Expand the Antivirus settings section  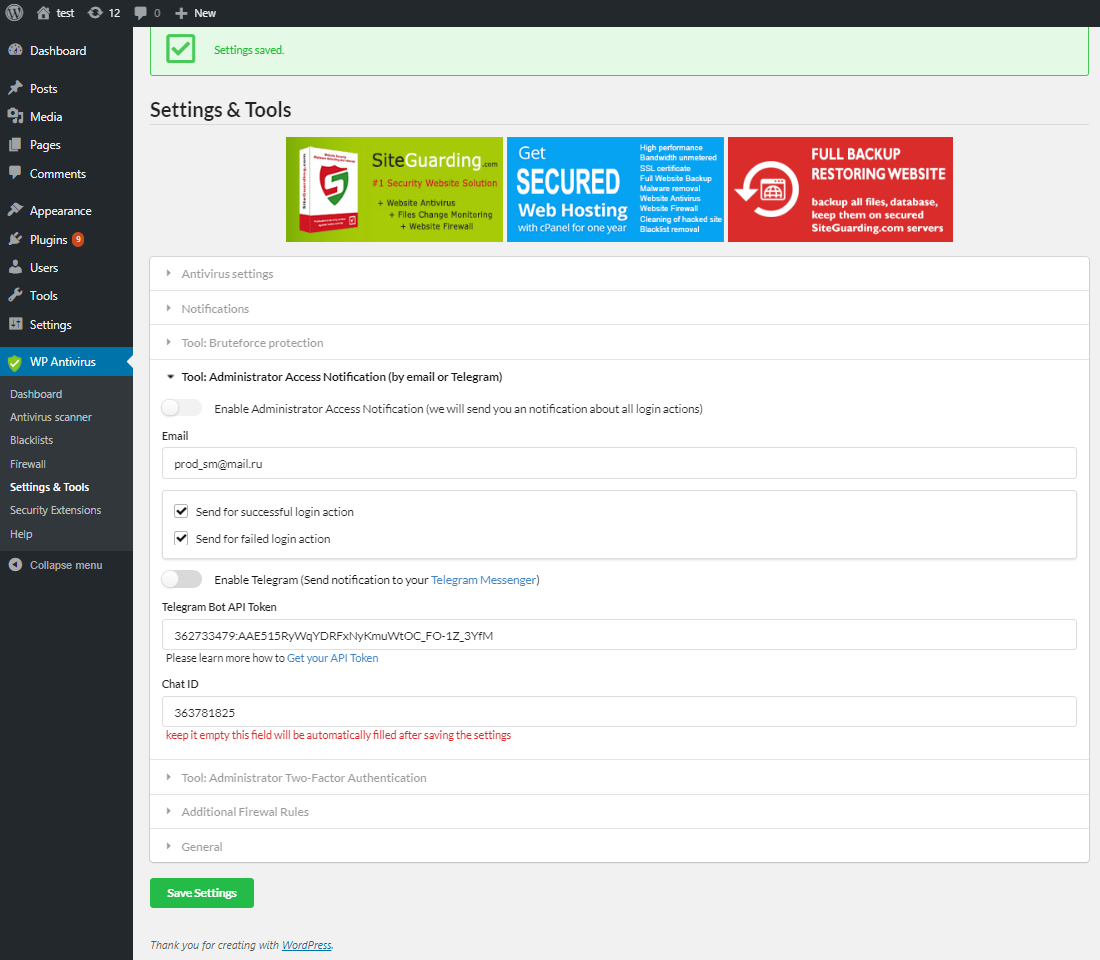[x=619, y=274]
